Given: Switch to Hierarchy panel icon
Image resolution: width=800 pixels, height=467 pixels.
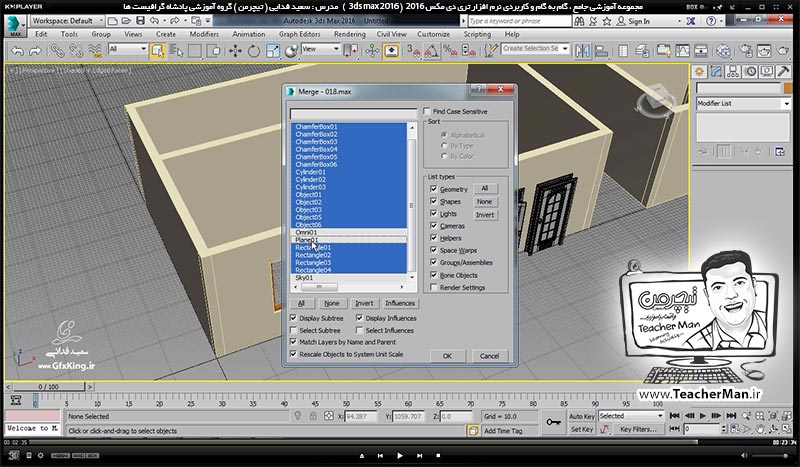Looking at the screenshot, I should coord(733,72).
